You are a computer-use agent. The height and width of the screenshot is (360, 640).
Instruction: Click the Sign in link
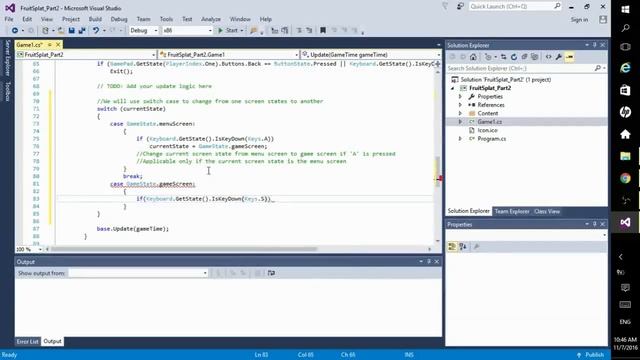[x=579, y=20]
